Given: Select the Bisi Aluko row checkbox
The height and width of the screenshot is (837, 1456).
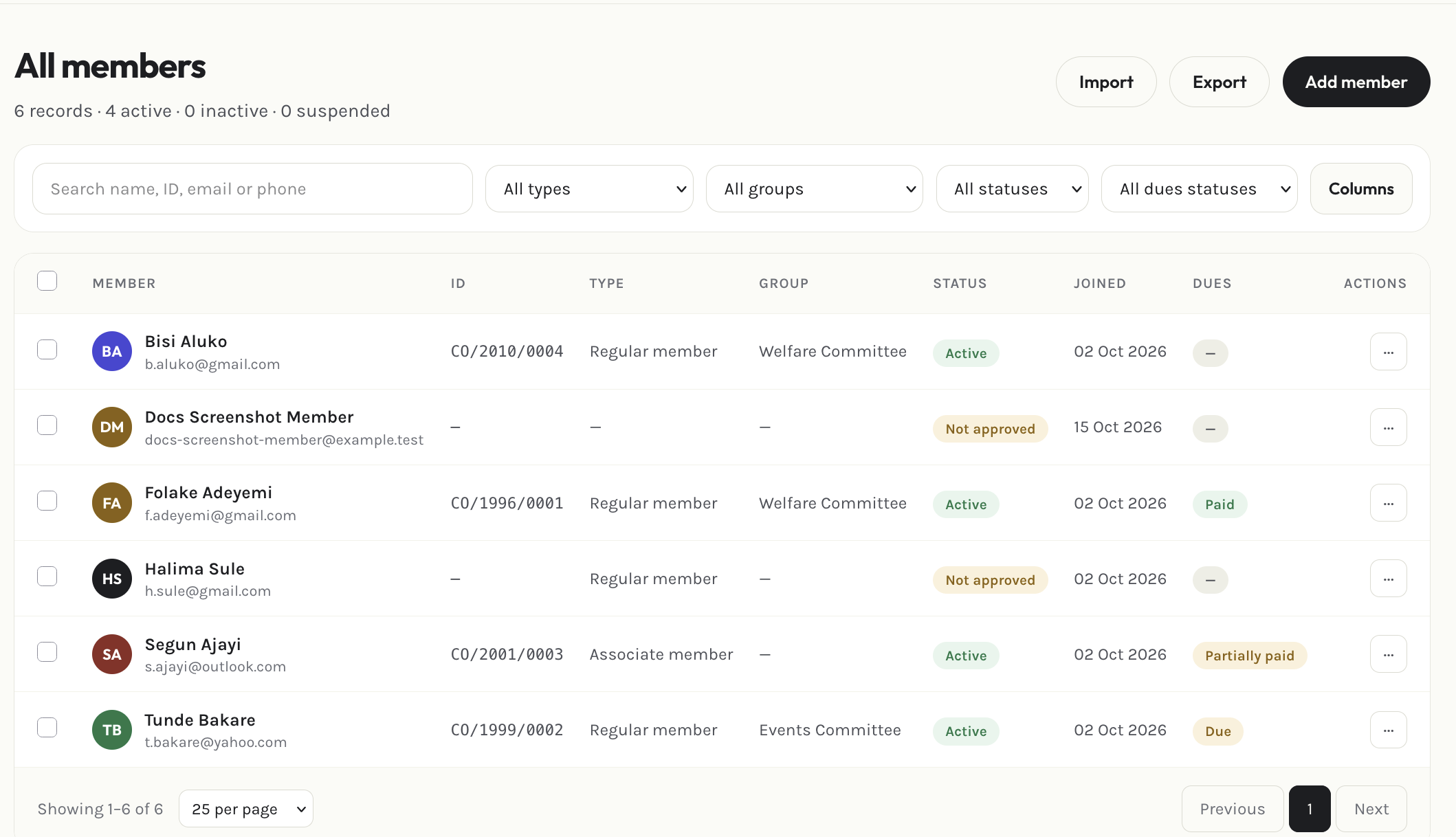Looking at the screenshot, I should coord(47,350).
